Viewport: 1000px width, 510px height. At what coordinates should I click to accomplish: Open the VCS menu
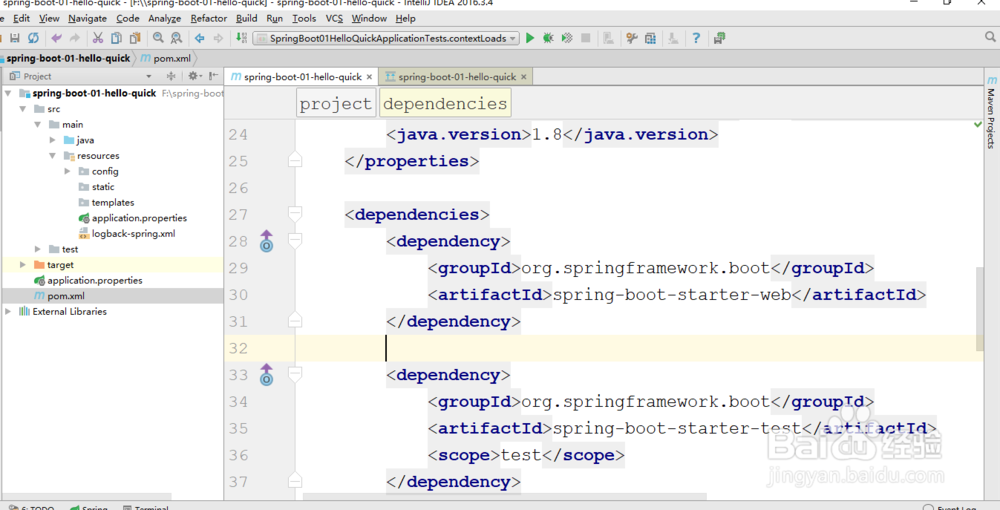click(x=334, y=18)
